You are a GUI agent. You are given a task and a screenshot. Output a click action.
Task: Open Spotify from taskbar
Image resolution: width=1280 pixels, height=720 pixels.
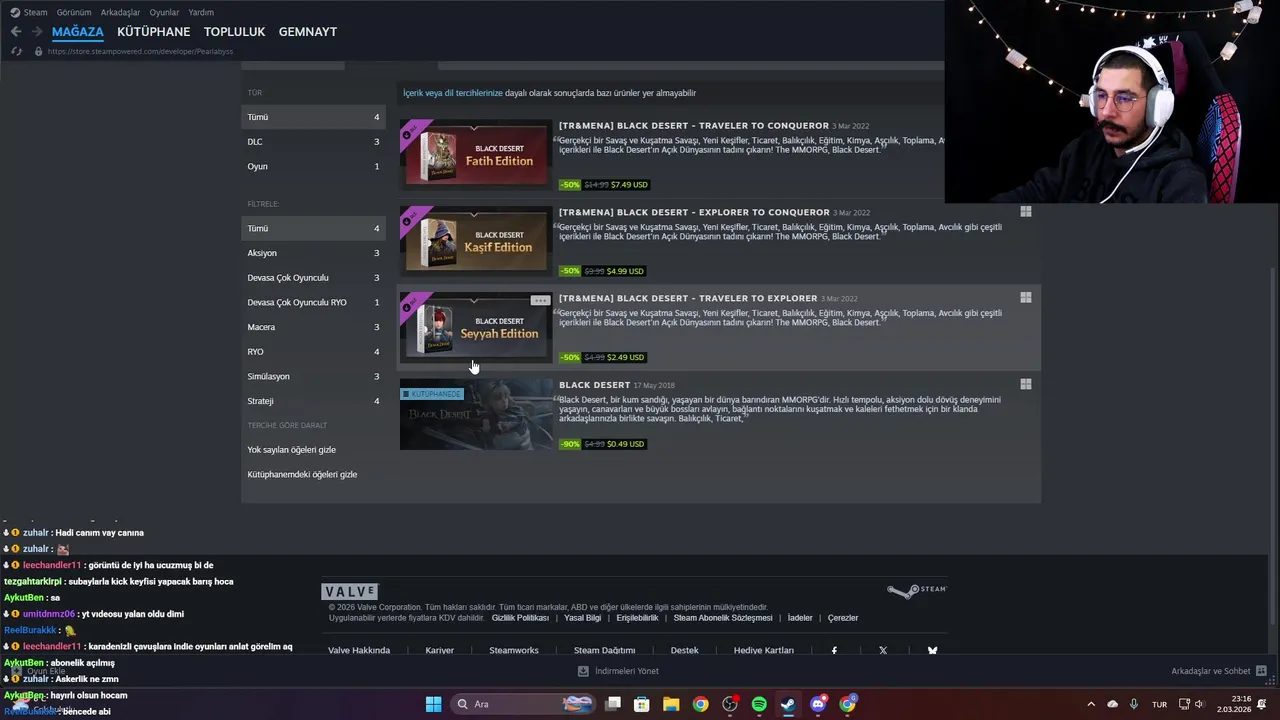pos(759,704)
